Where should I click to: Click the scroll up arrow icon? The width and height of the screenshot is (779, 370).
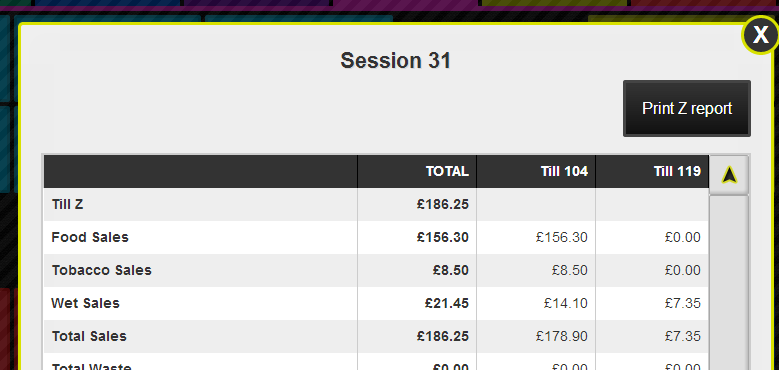(729, 175)
